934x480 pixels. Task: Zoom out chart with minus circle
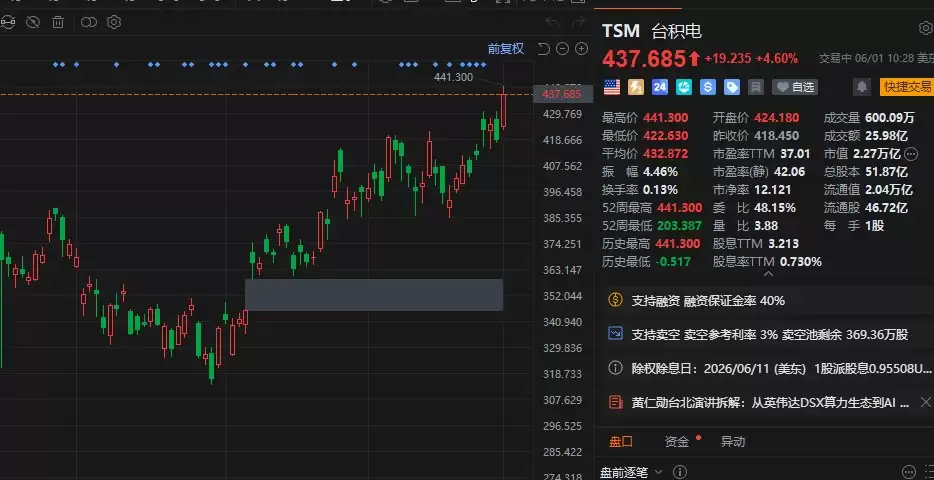click(562, 49)
